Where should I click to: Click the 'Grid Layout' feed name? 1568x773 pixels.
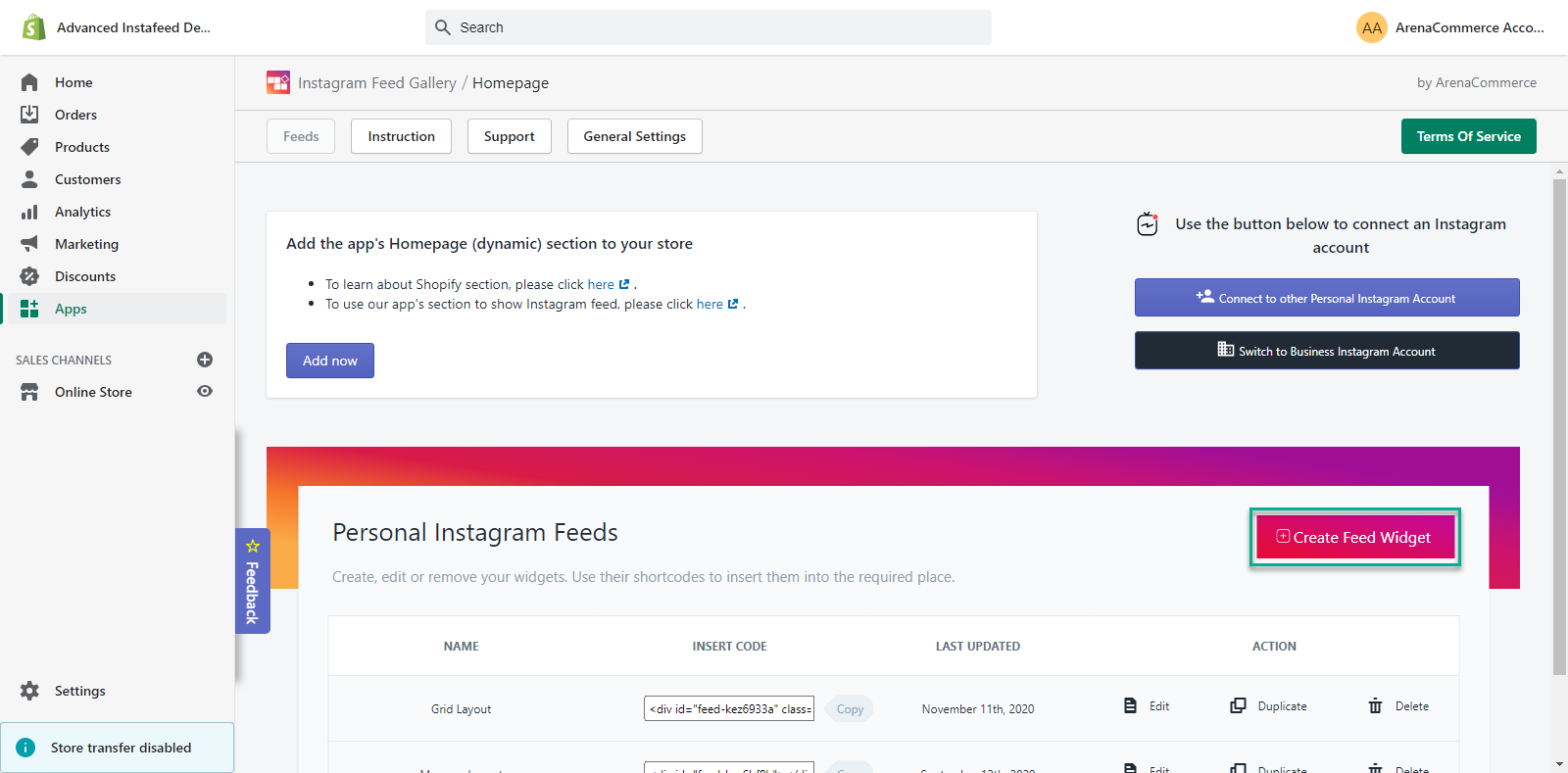(x=461, y=709)
